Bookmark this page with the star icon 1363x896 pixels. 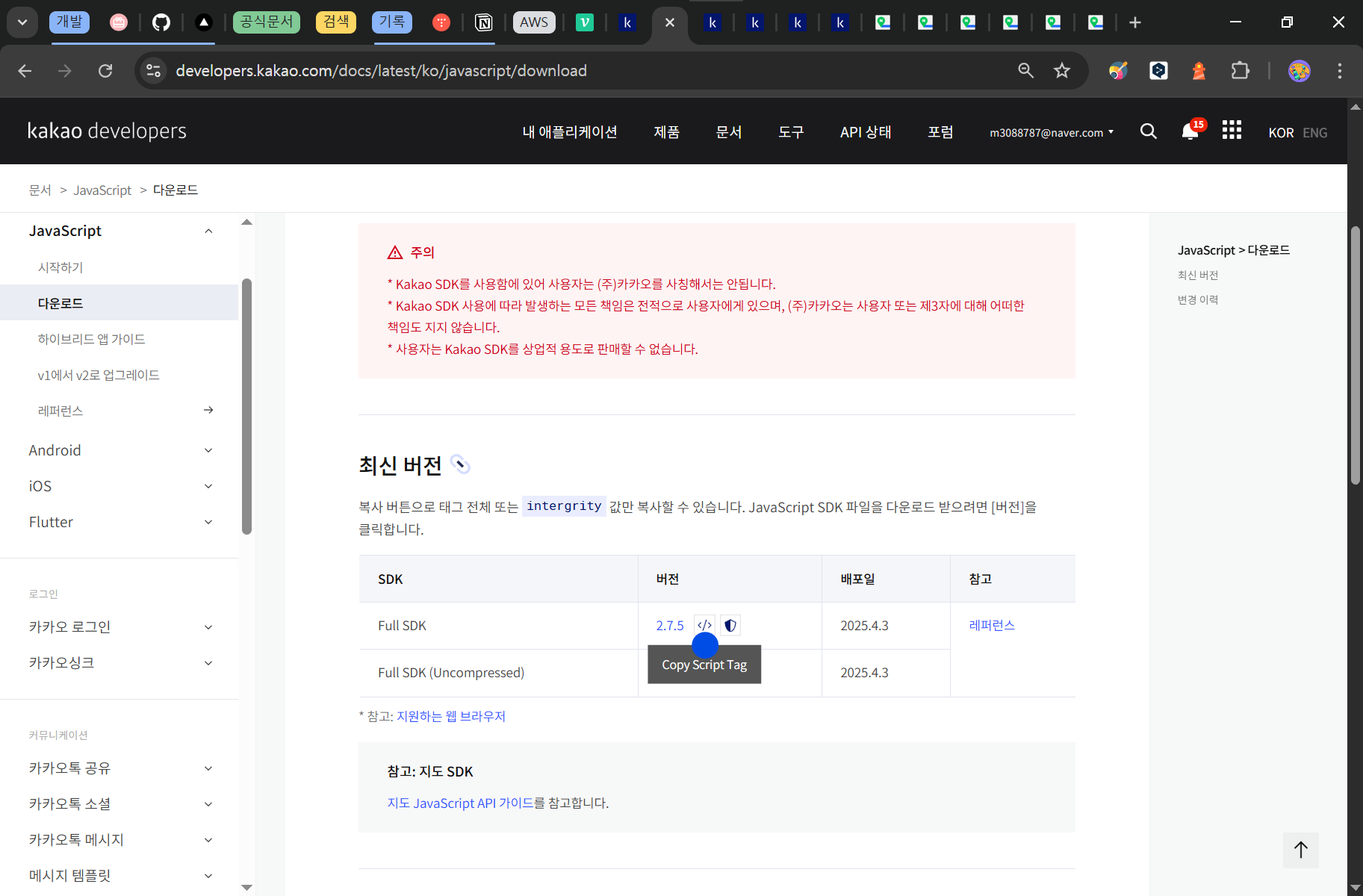pos(1061,70)
